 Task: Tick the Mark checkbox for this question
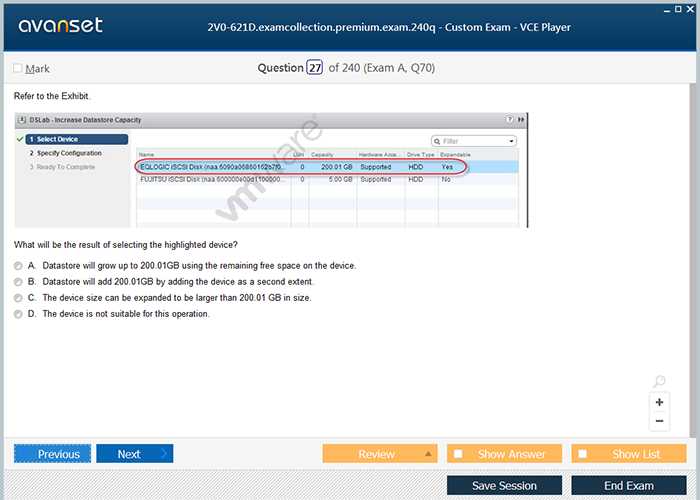click(18, 69)
